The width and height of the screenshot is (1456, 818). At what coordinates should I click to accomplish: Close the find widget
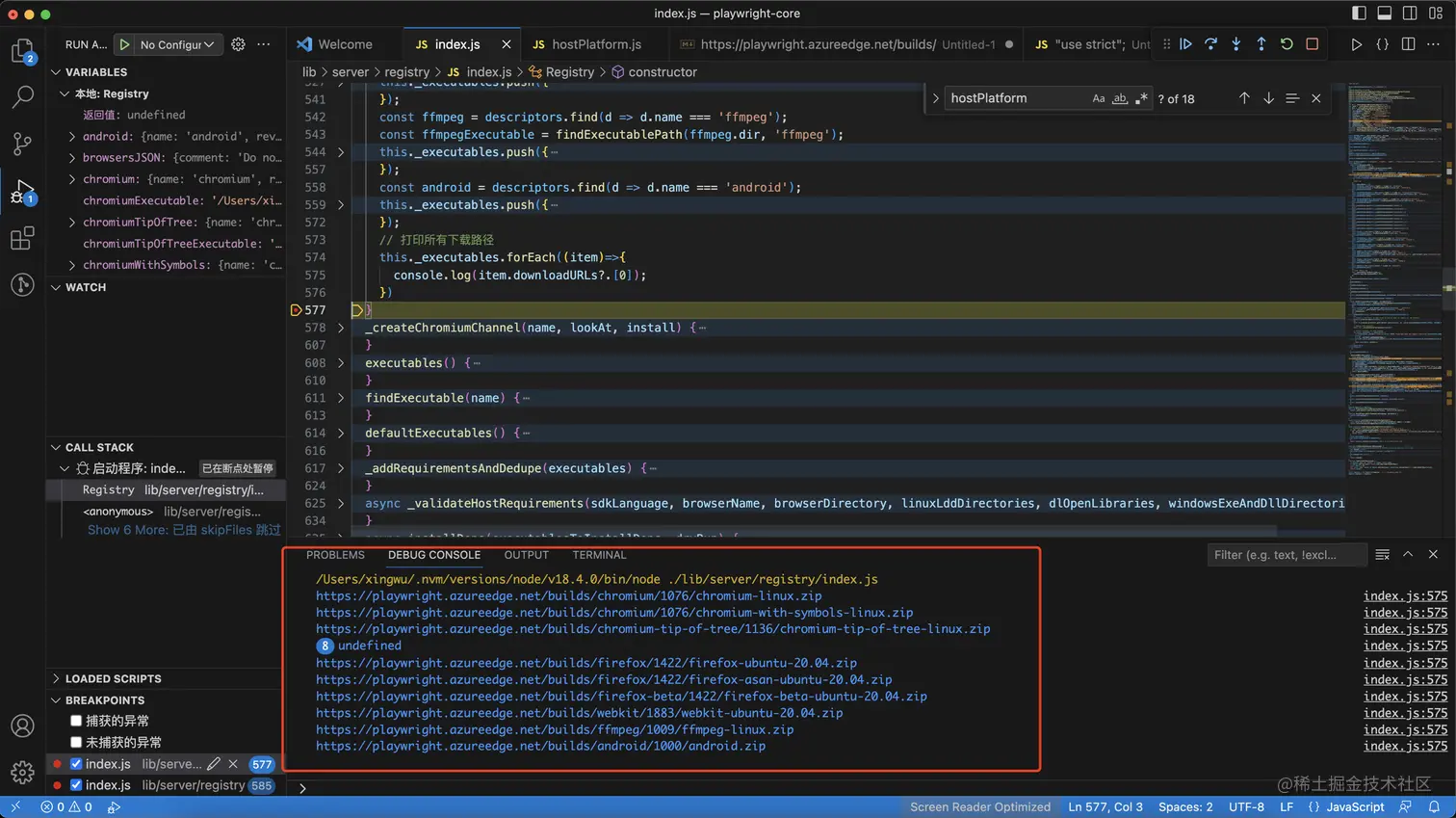(x=1316, y=98)
